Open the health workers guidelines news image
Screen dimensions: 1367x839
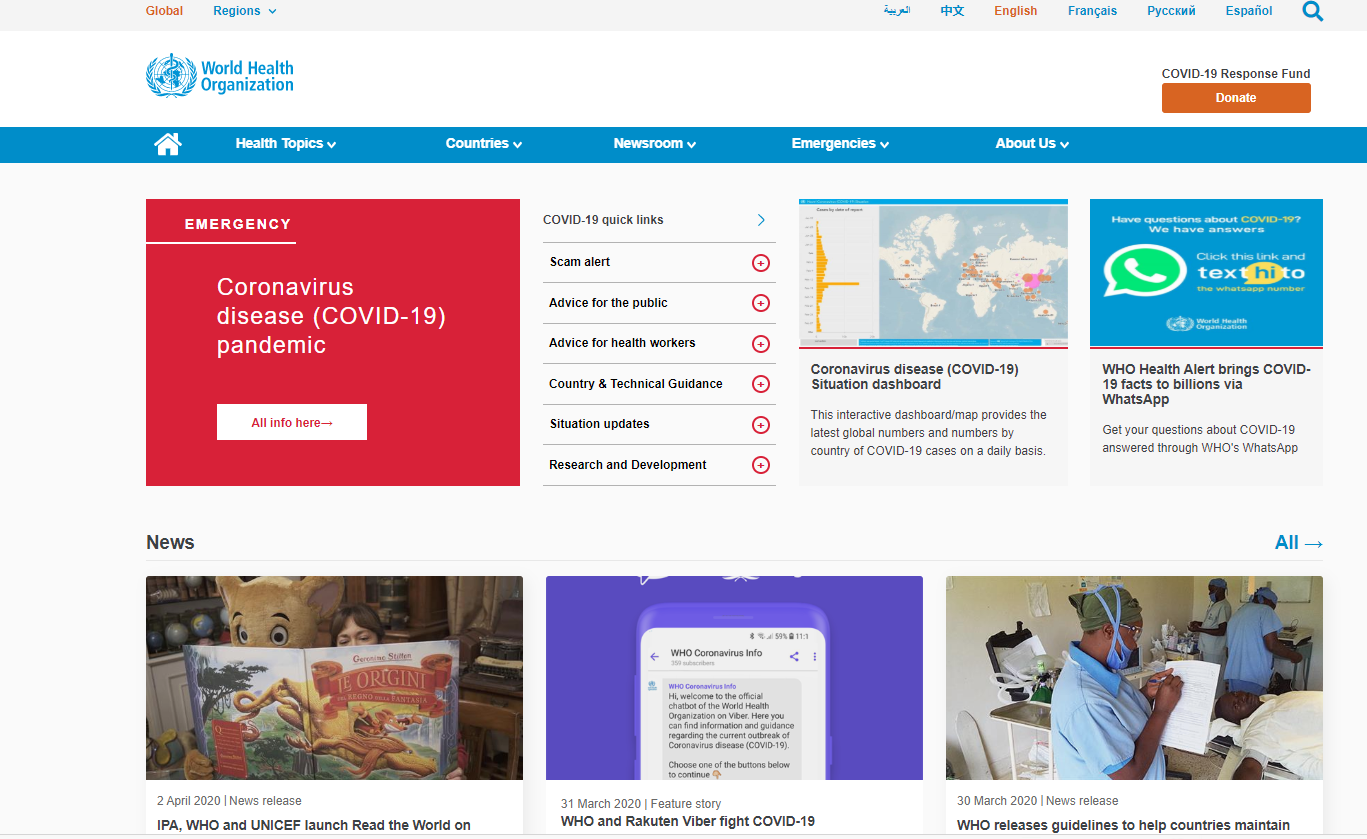1134,678
